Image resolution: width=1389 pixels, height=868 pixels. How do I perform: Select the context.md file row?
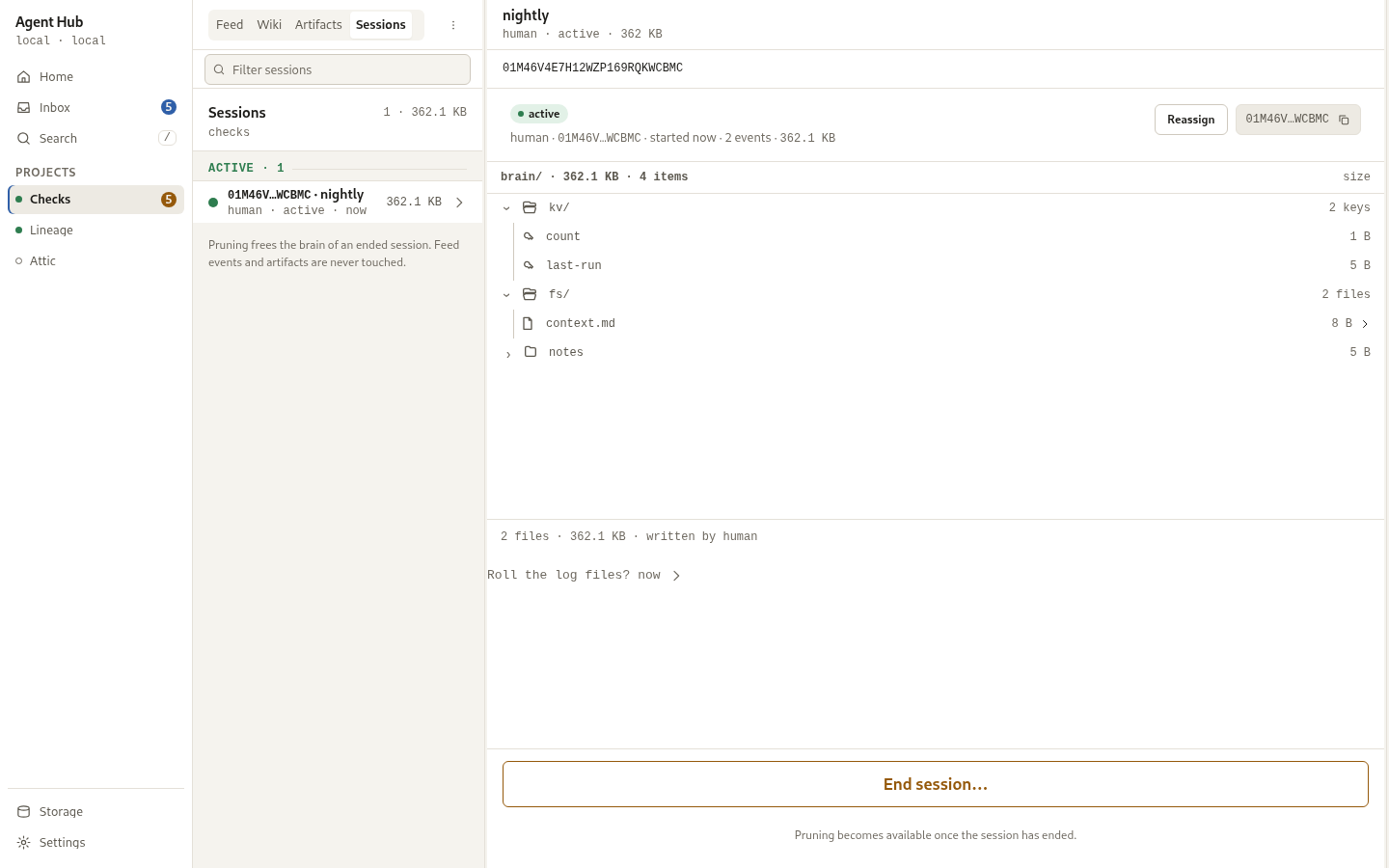(x=936, y=323)
